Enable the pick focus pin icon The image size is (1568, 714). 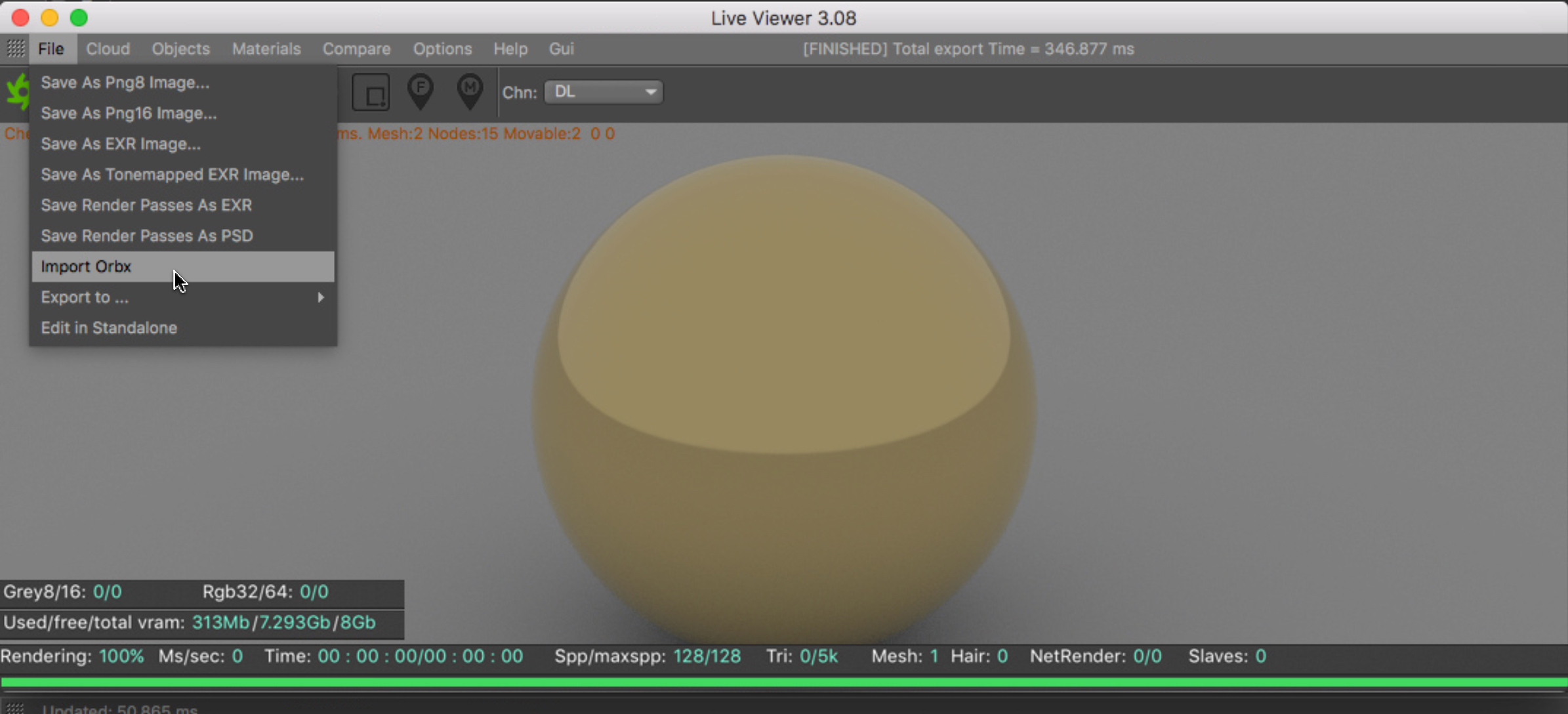pyautogui.click(x=421, y=91)
